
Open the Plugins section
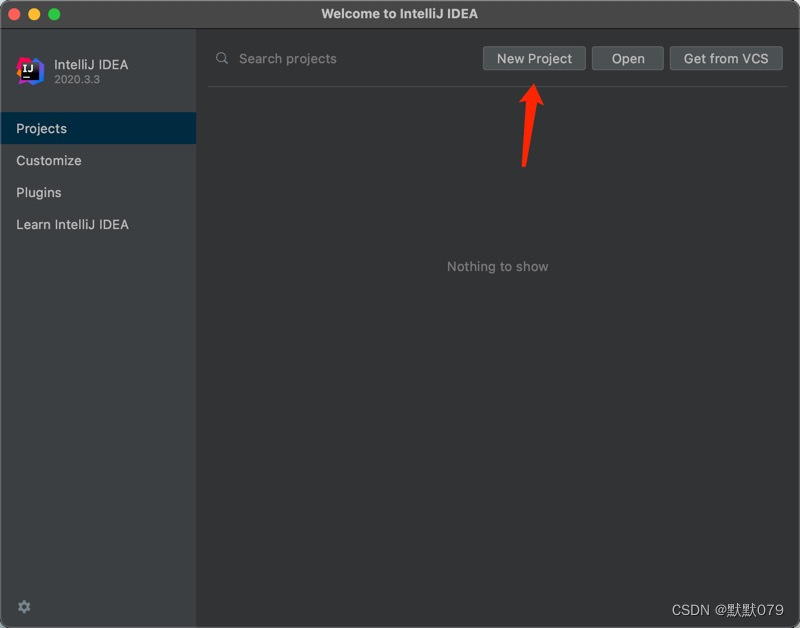point(98,192)
